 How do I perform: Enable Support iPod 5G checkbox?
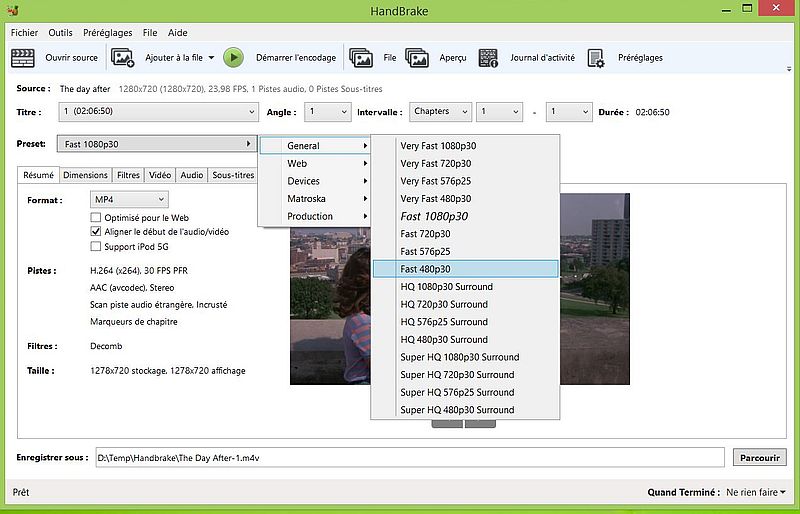click(x=95, y=247)
